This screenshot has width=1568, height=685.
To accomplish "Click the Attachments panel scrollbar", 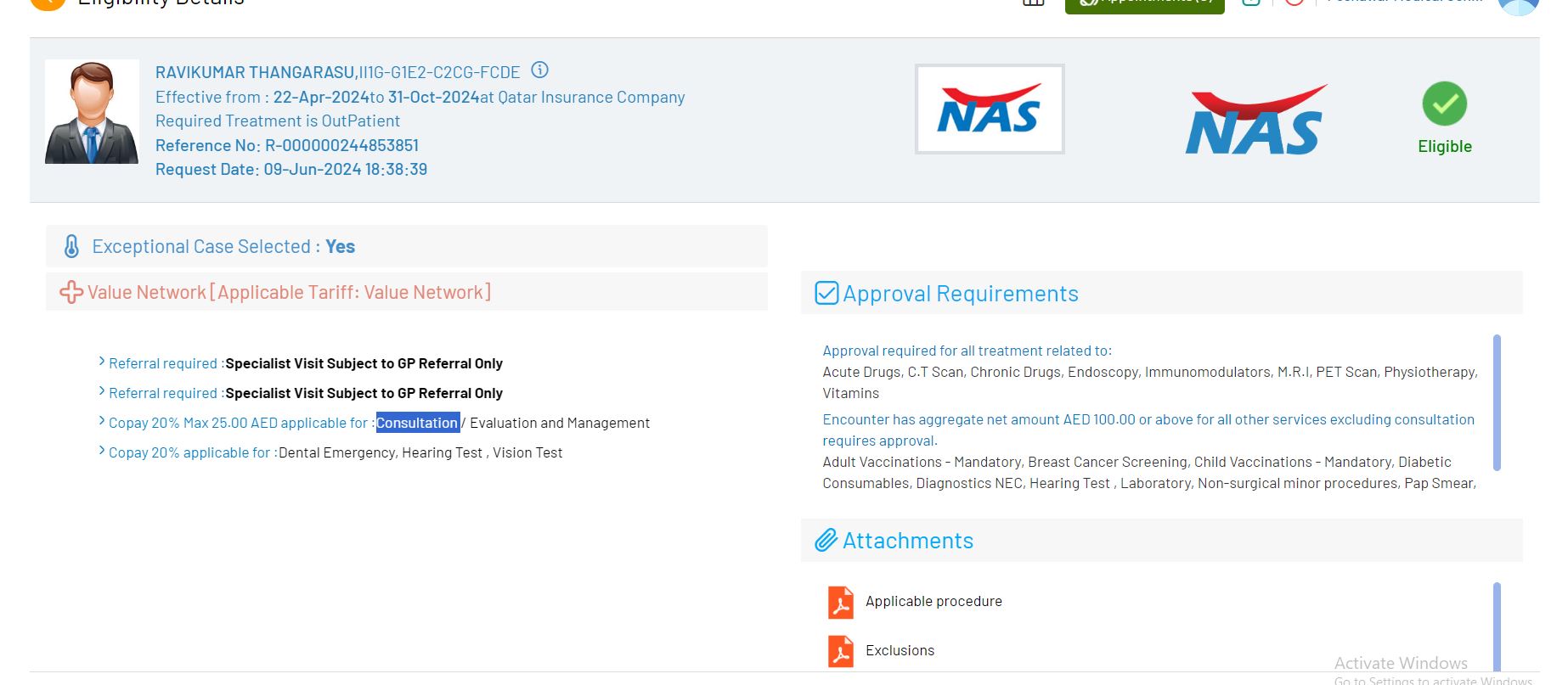I will tap(1496, 626).
